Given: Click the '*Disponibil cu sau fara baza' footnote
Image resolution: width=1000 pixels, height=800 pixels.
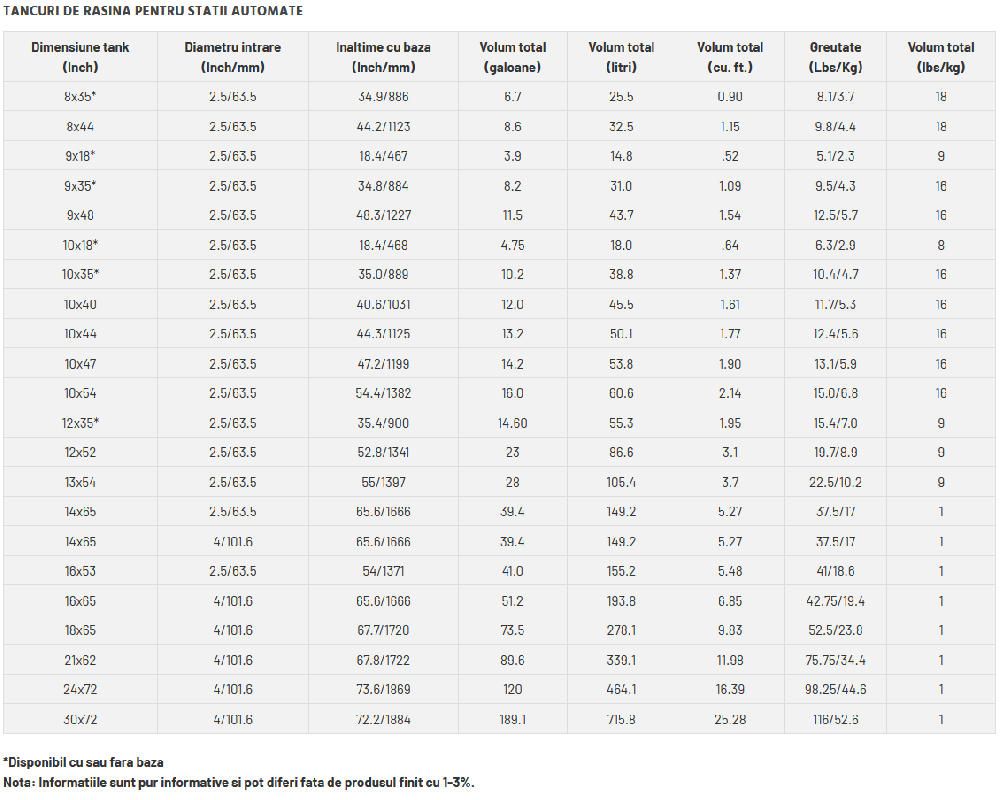Looking at the screenshot, I should [x=83, y=762].
